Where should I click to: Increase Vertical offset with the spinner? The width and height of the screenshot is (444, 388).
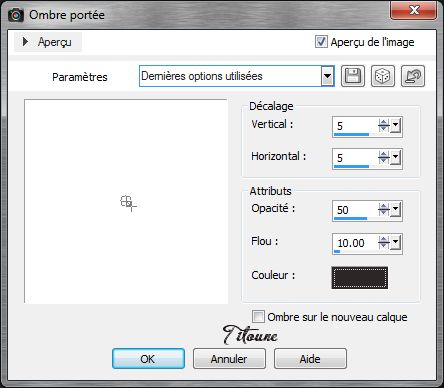[384, 122]
